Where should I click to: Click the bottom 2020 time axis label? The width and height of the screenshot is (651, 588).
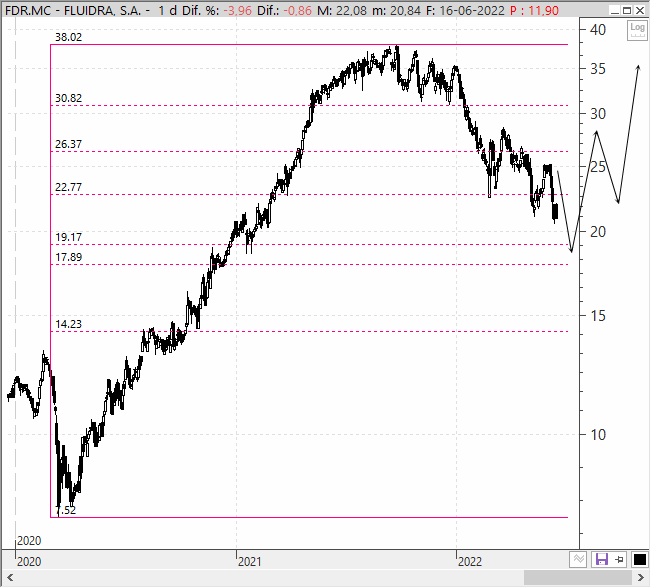(29, 562)
